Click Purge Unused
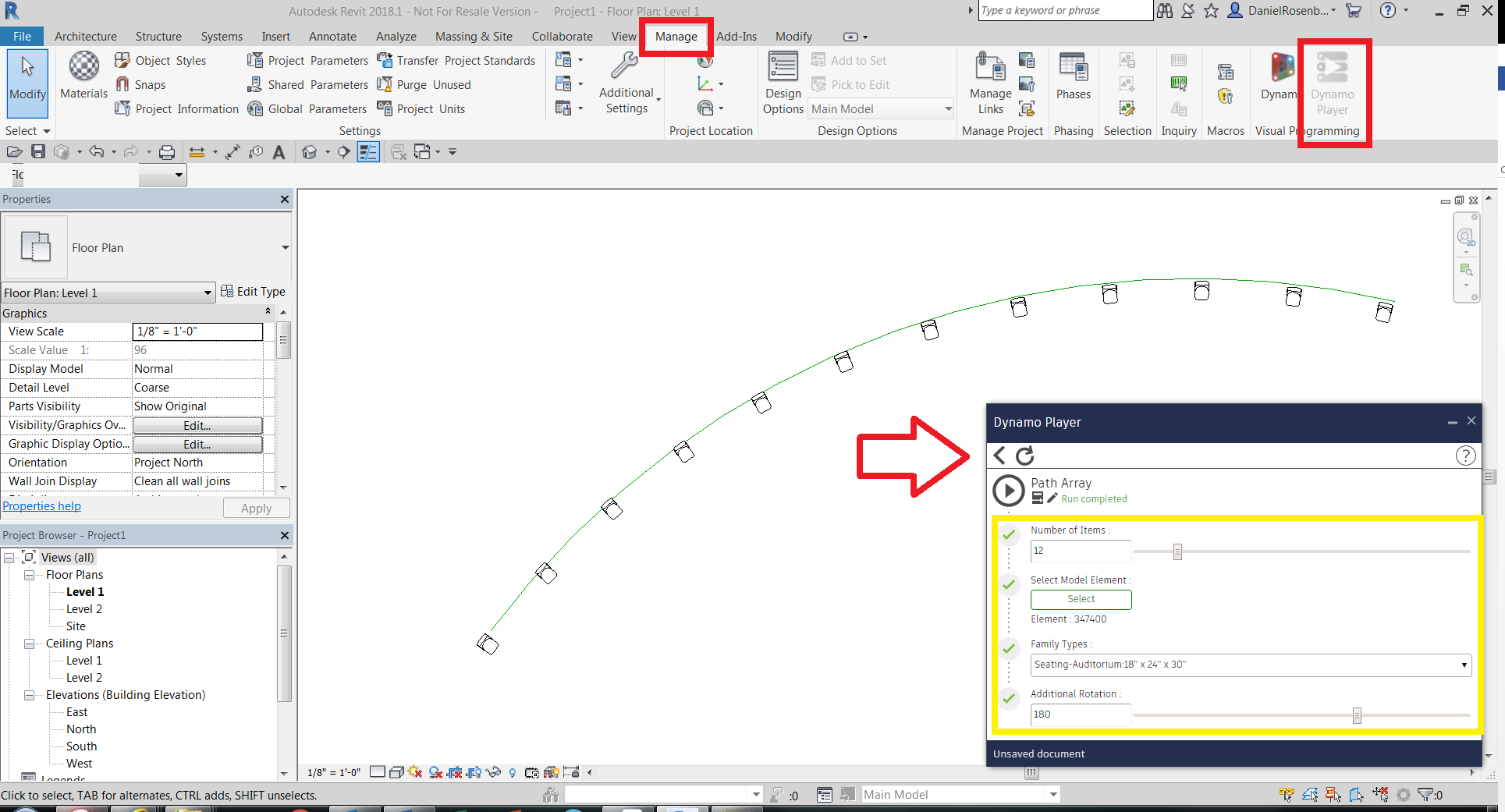 click(424, 84)
